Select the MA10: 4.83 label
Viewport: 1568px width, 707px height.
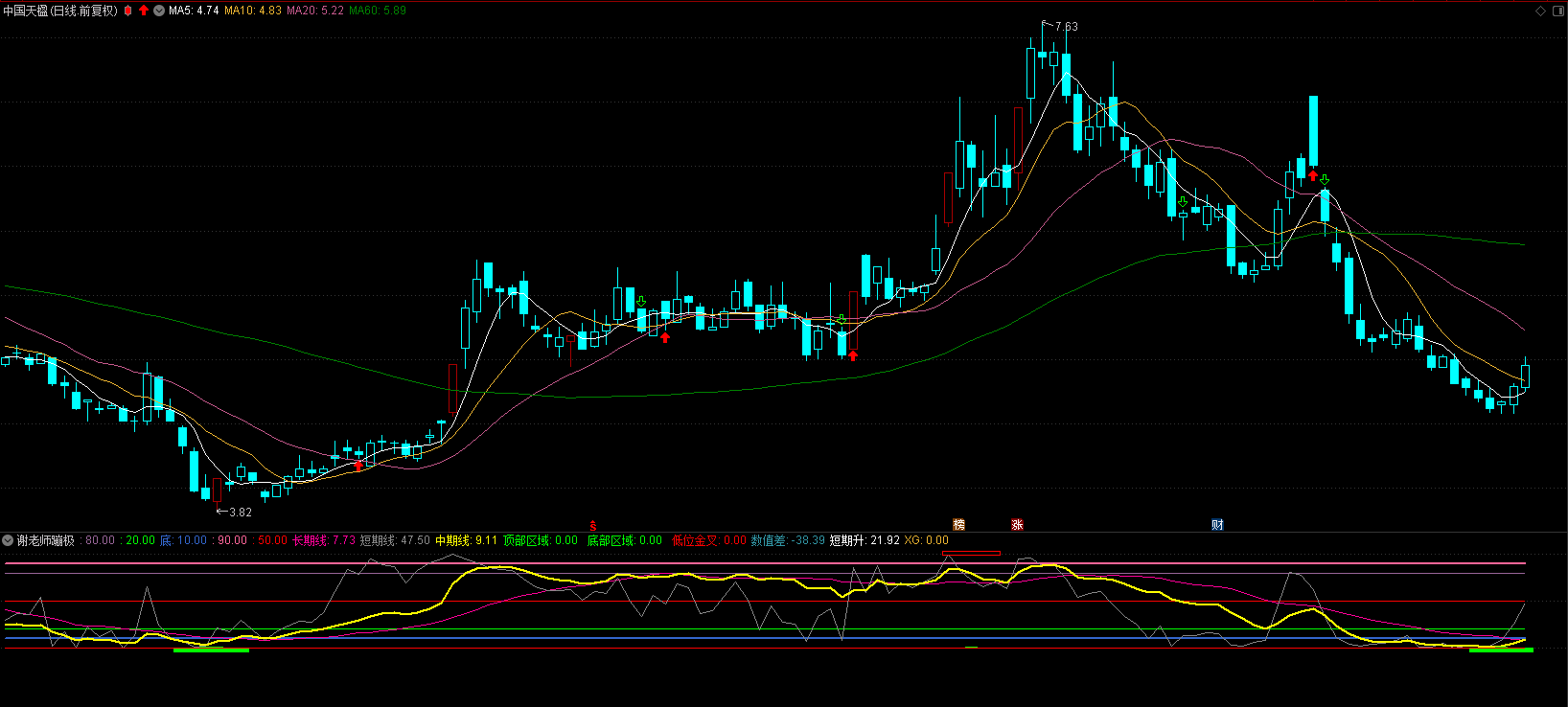coord(253,11)
